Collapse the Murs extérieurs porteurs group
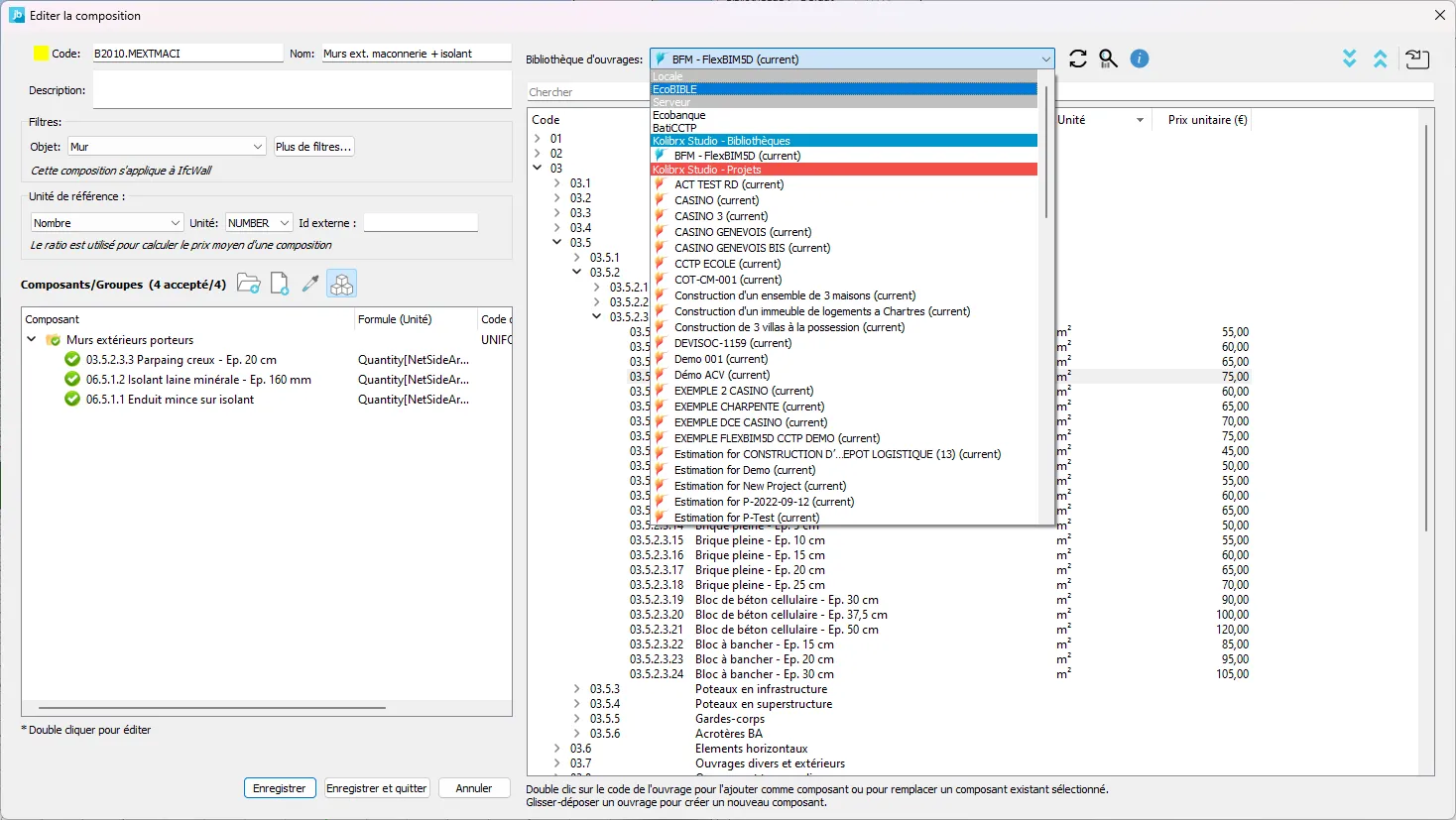The height and width of the screenshot is (820, 1456). click(x=32, y=340)
